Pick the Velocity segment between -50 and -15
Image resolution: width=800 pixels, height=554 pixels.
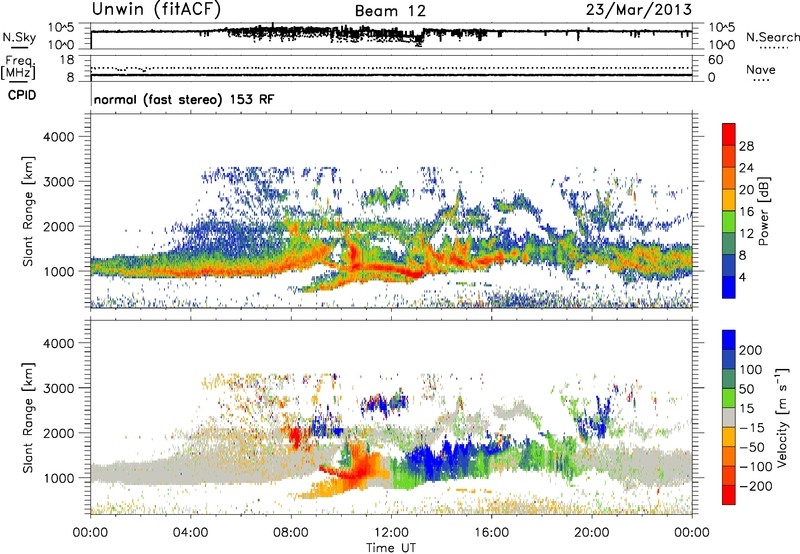(x=729, y=438)
